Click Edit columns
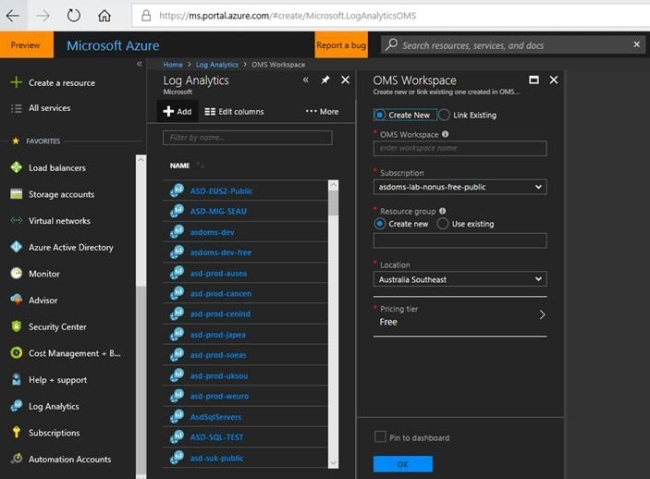This screenshot has width=650, height=479. pyautogui.click(x=234, y=111)
